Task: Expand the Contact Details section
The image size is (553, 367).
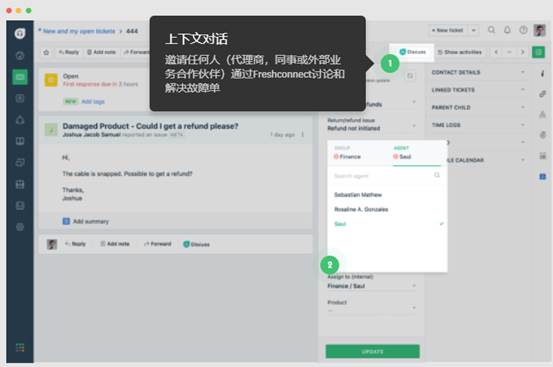Action: coord(478,72)
